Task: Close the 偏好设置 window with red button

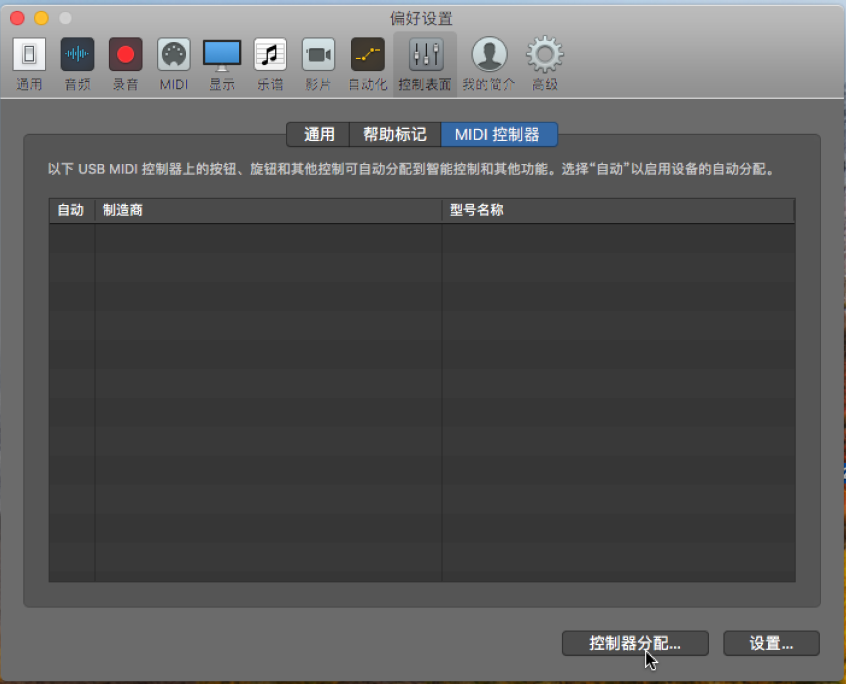Action: click(x=18, y=18)
